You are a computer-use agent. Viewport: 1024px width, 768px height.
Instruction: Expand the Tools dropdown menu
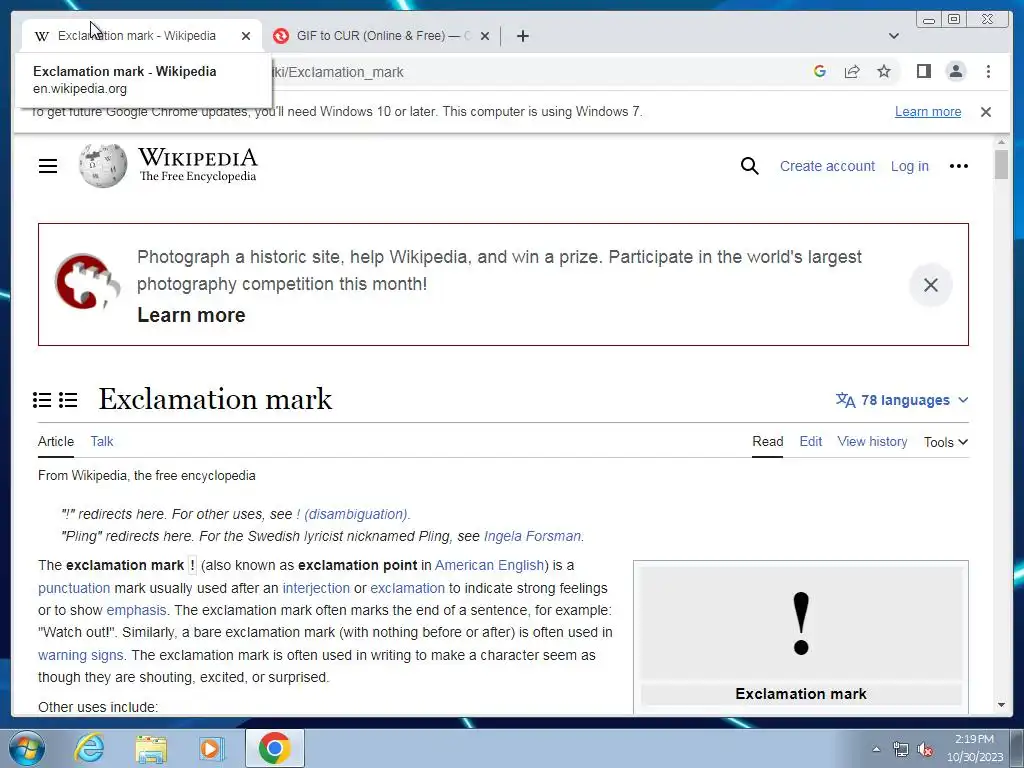(946, 442)
